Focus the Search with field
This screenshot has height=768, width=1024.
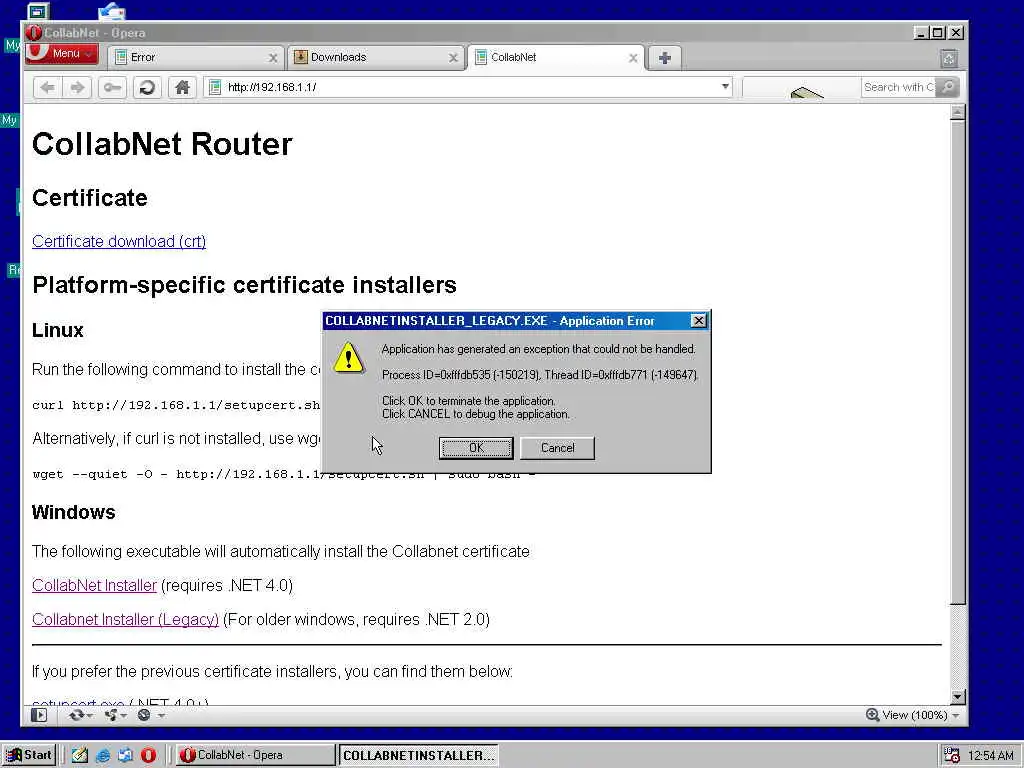899,87
